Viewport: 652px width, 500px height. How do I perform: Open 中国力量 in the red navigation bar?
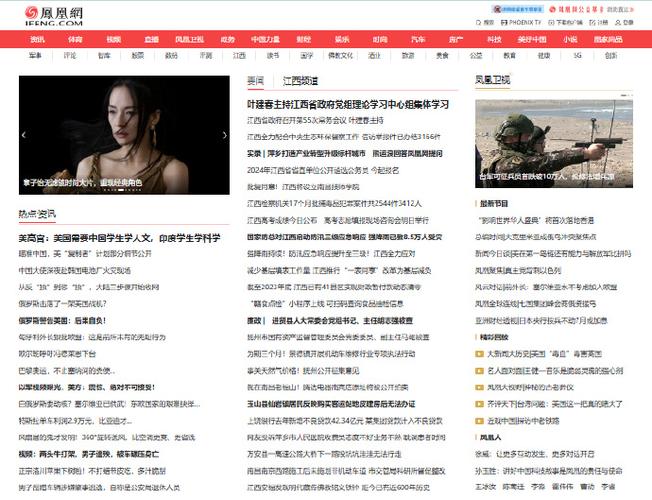[x=265, y=40]
